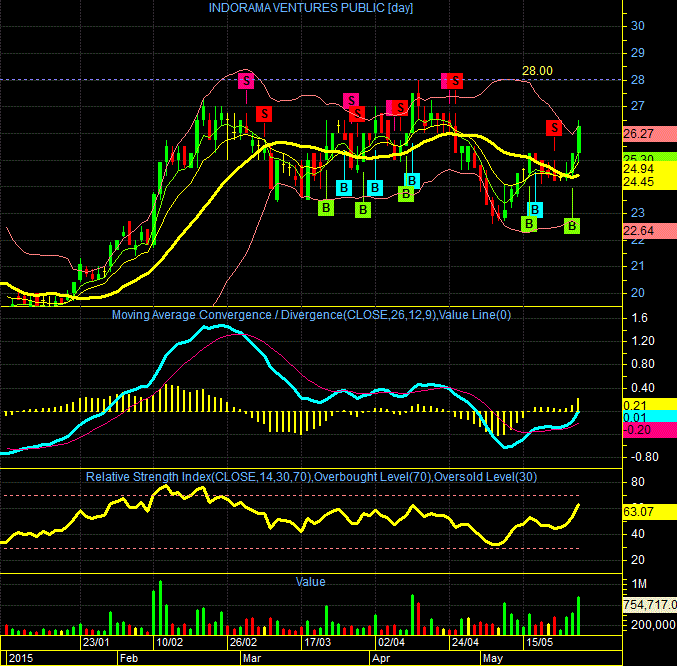Select the cyan B buy marker after 15/05

pyautogui.click(x=535, y=210)
